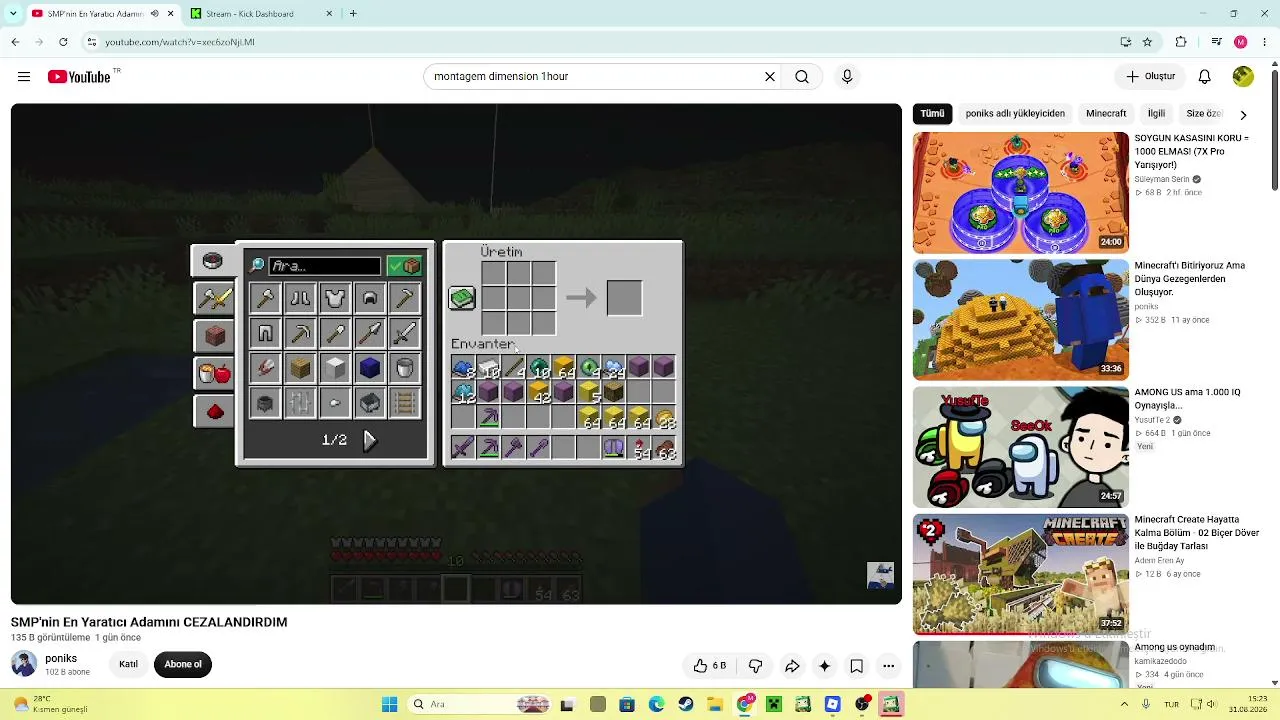
Task: Clear the search query with the X
Action: point(770,77)
